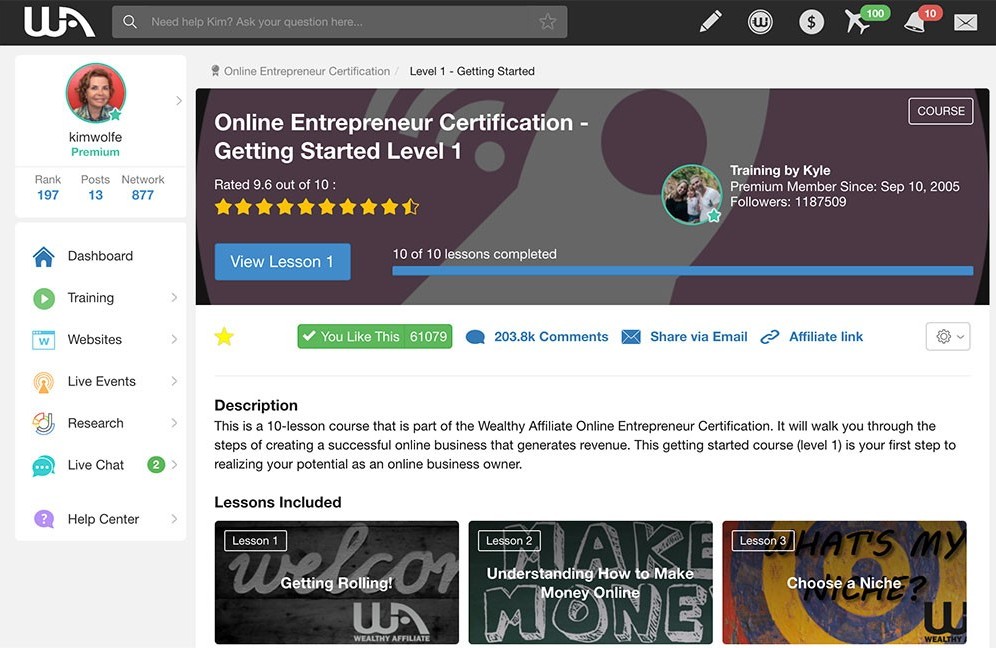Click in the search question field

pyautogui.click(x=340, y=22)
